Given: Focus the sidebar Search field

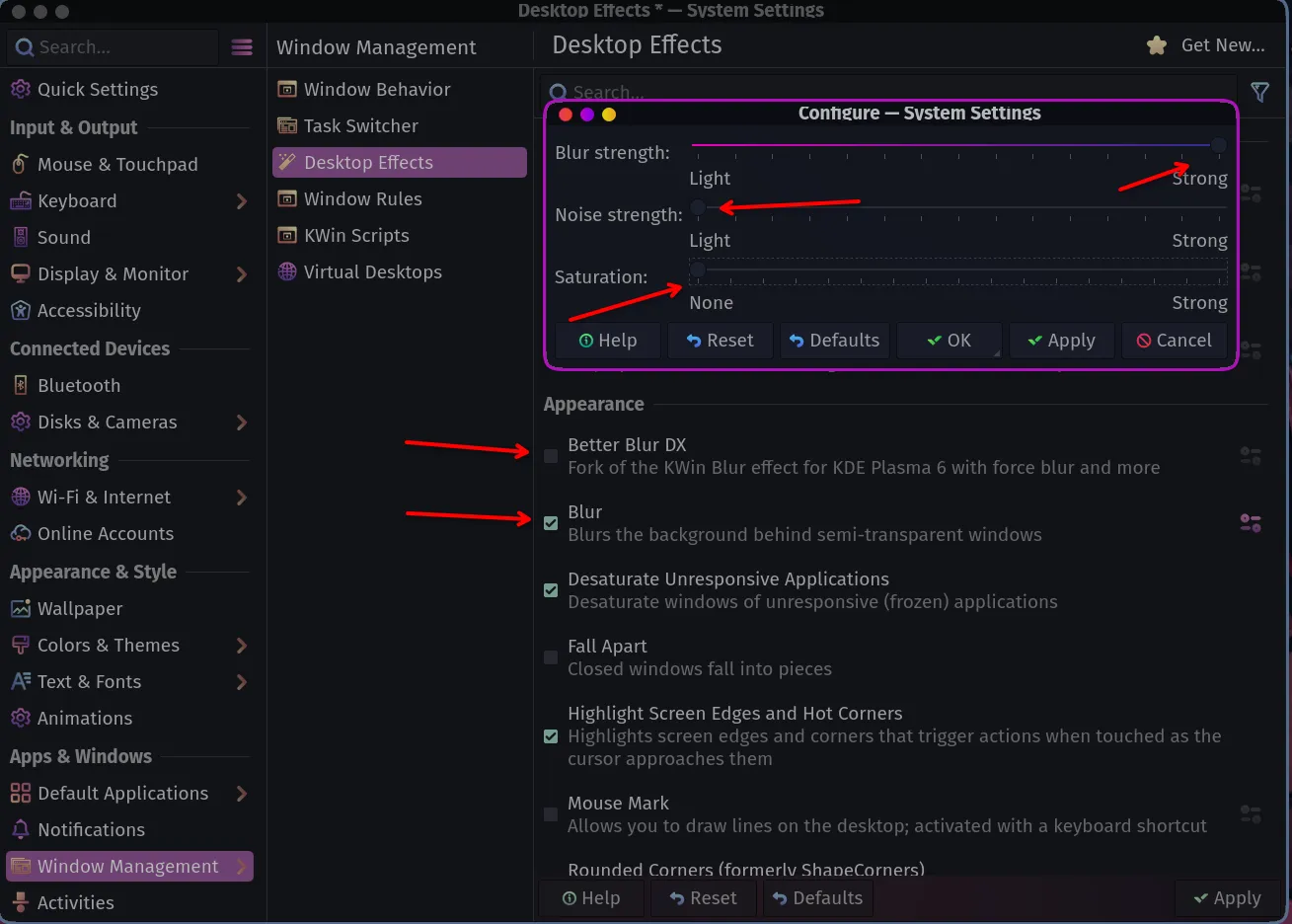Looking at the screenshot, I should point(112,47).
